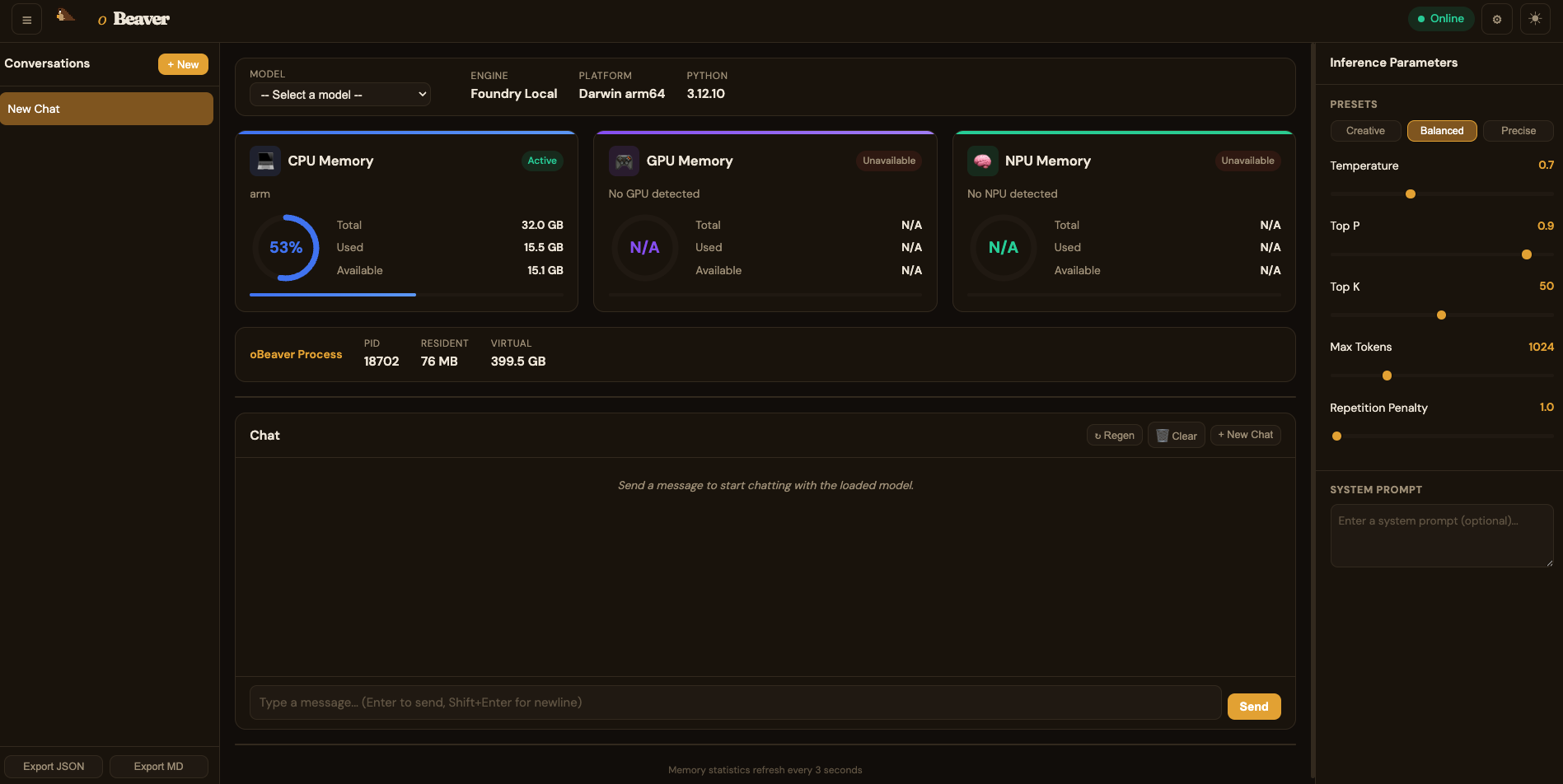This screenshot has height=784, width=1563.
Task: Click the NPU Memory brain icon
Action: click(x=982, y=161)
